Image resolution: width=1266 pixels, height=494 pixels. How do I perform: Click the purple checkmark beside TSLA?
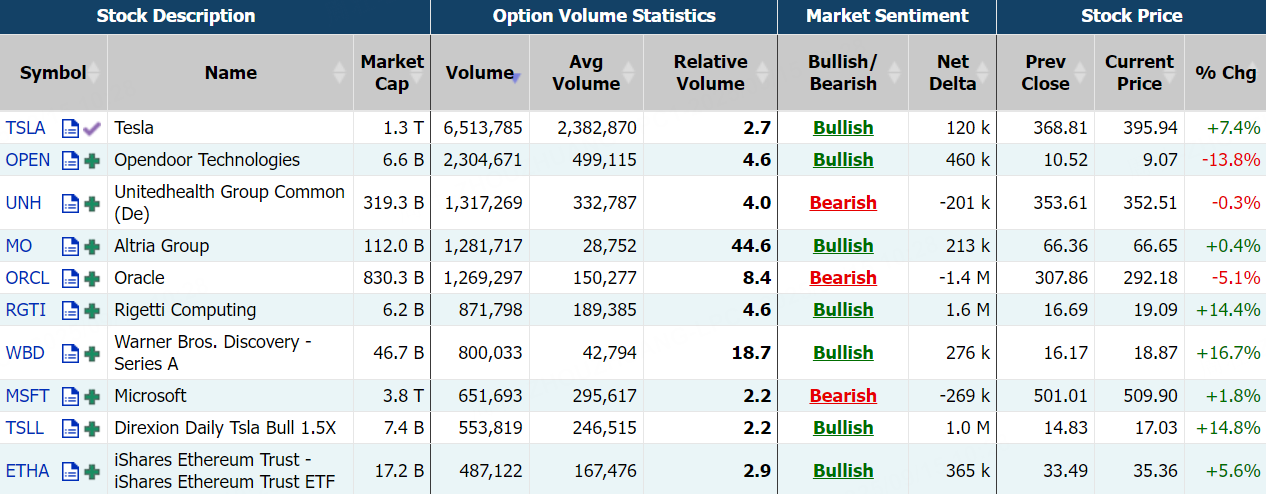(x=92, y=128)
